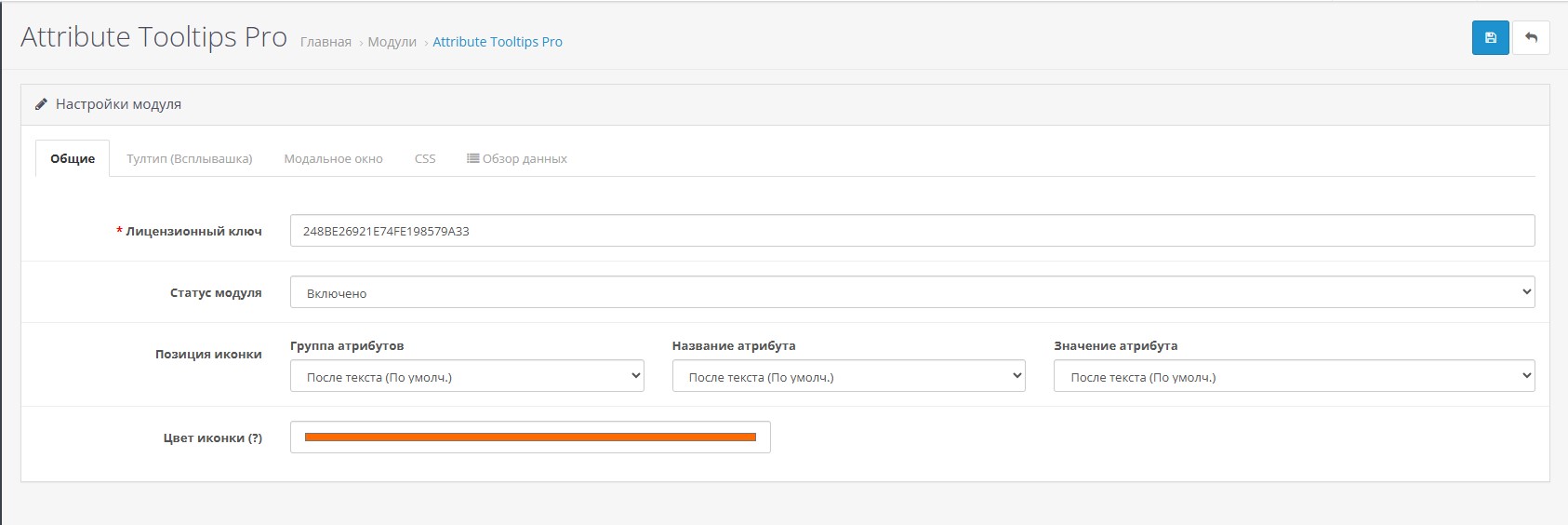The width and height of the screenshot is (1568, 525).
Task: Click the list icon on Обзор данных
Action: (x=472, y=158)
